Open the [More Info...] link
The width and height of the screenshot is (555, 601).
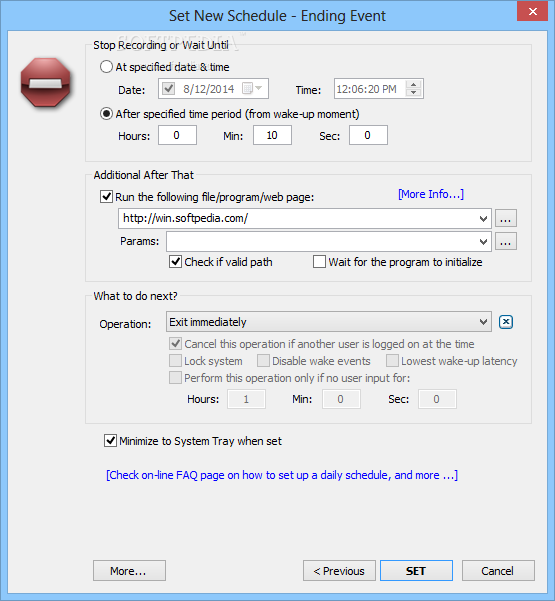click(431, 194)
